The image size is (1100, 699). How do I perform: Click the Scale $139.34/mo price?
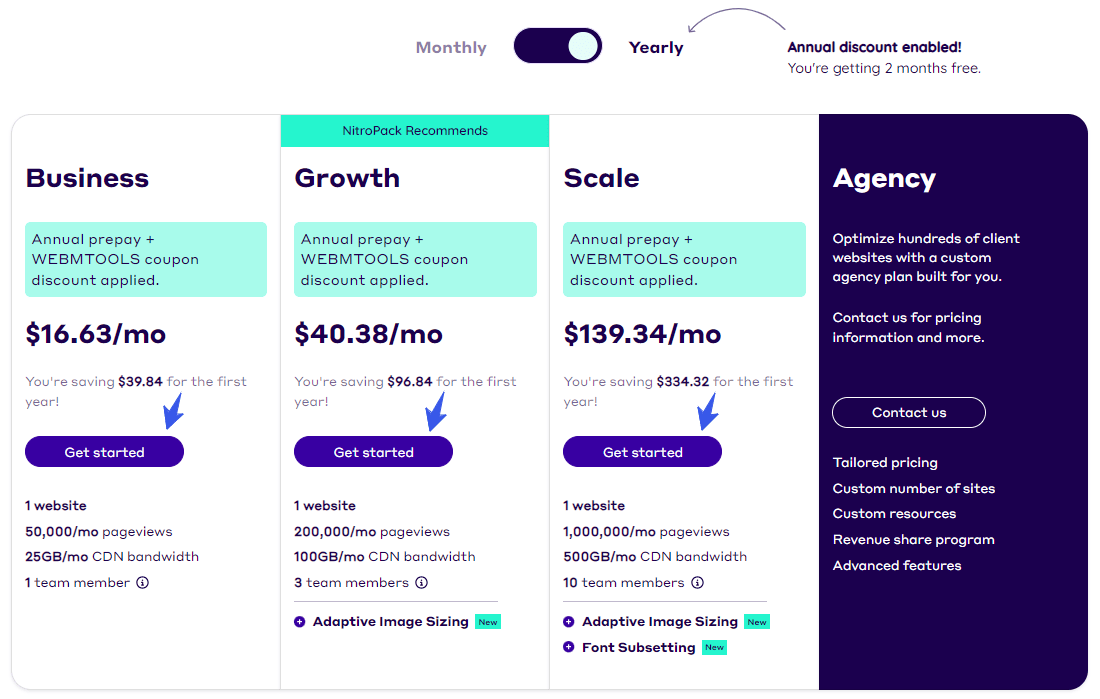coord(642,334)
